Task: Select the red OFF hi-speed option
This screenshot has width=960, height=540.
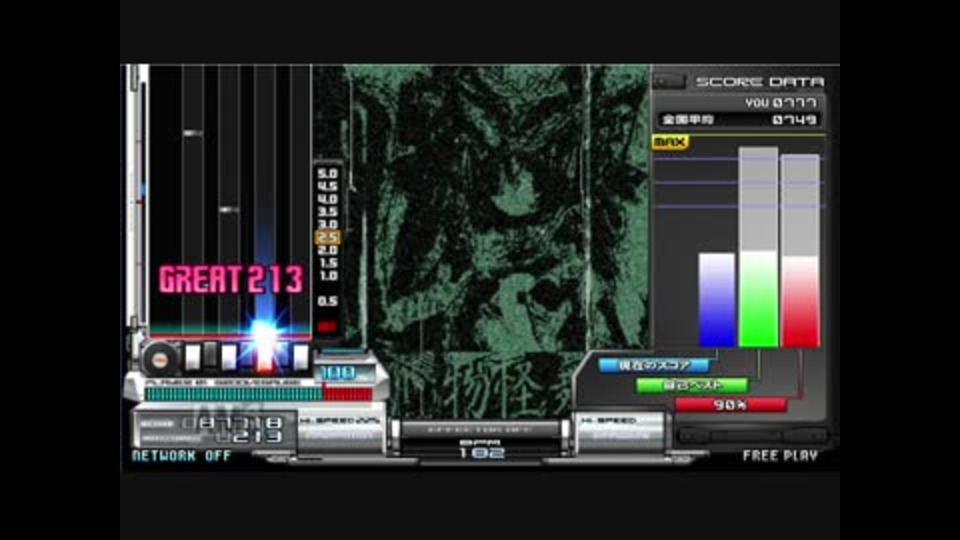Action: pos(327,327)
